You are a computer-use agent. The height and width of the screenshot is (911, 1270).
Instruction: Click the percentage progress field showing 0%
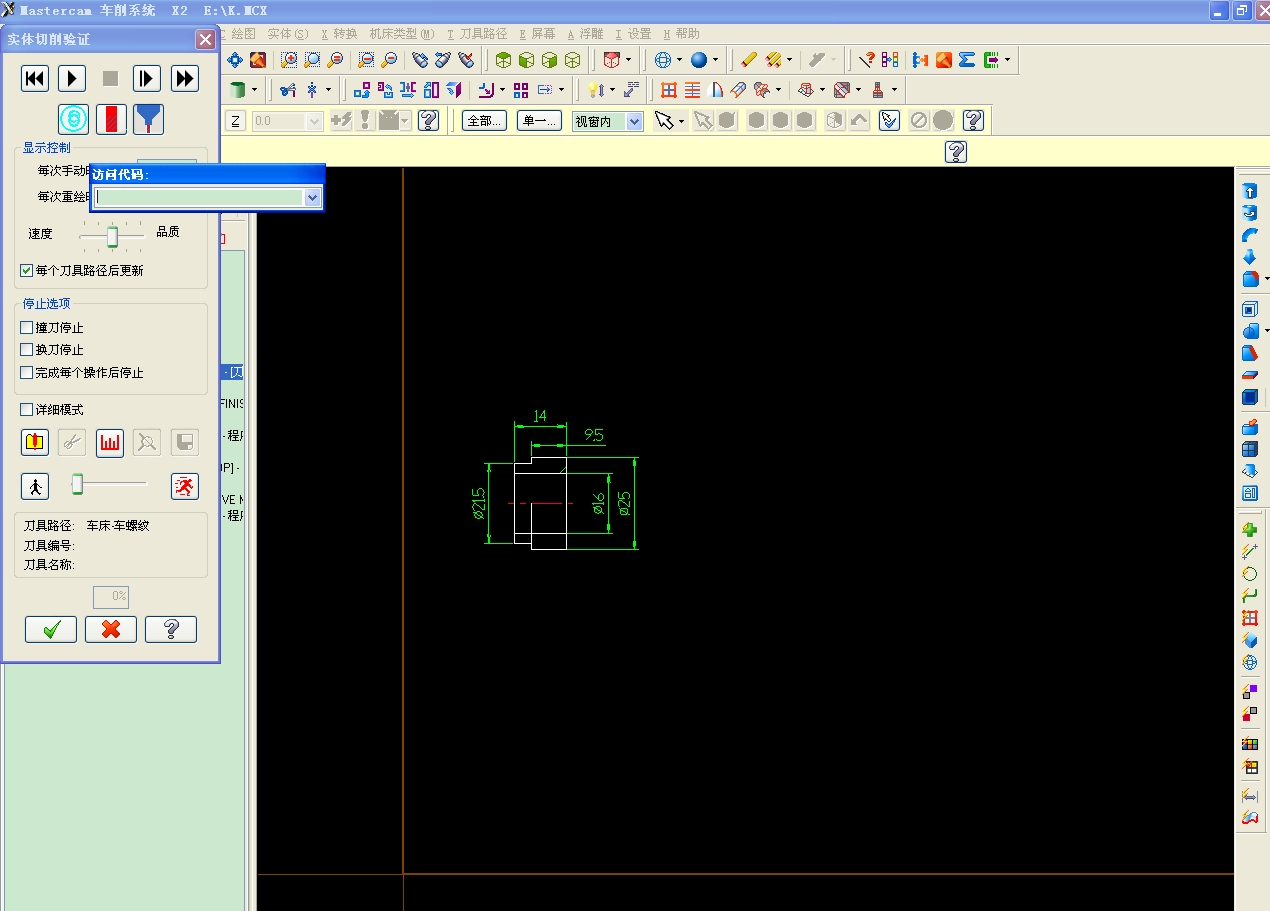point(111,596)
